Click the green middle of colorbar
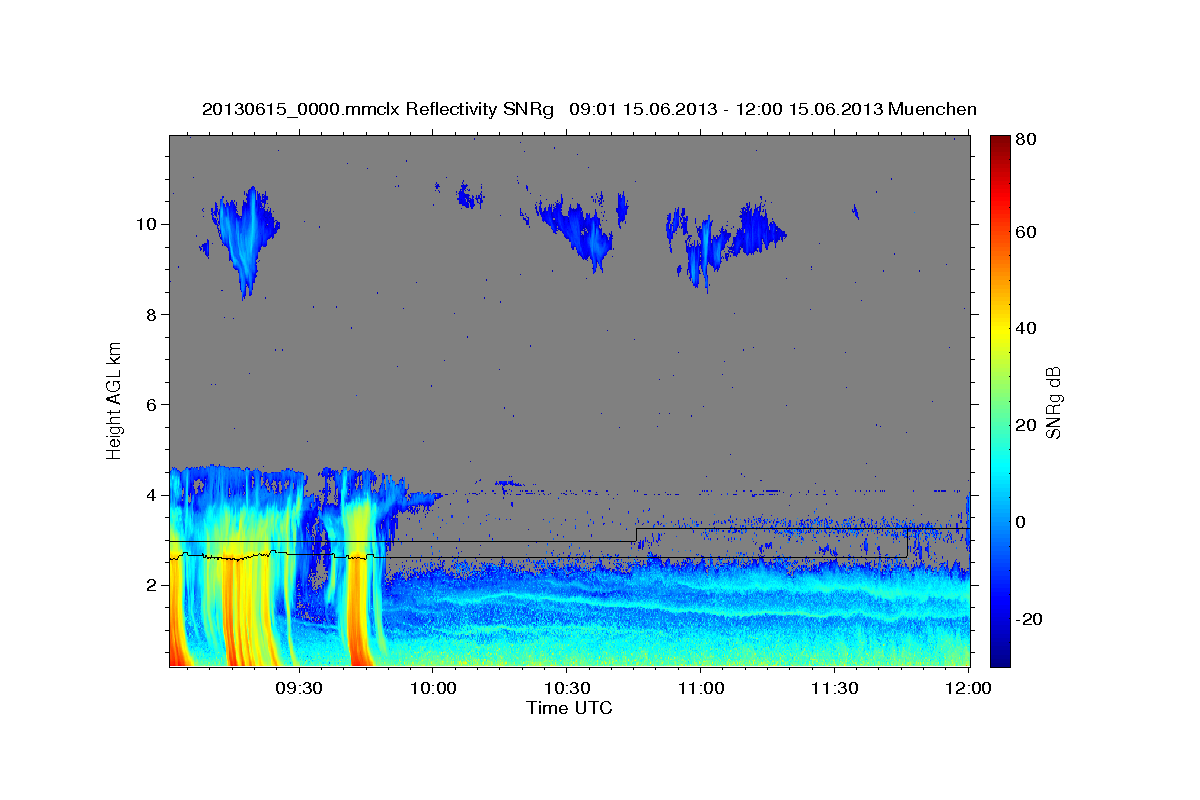 [x=1000, y=400]
